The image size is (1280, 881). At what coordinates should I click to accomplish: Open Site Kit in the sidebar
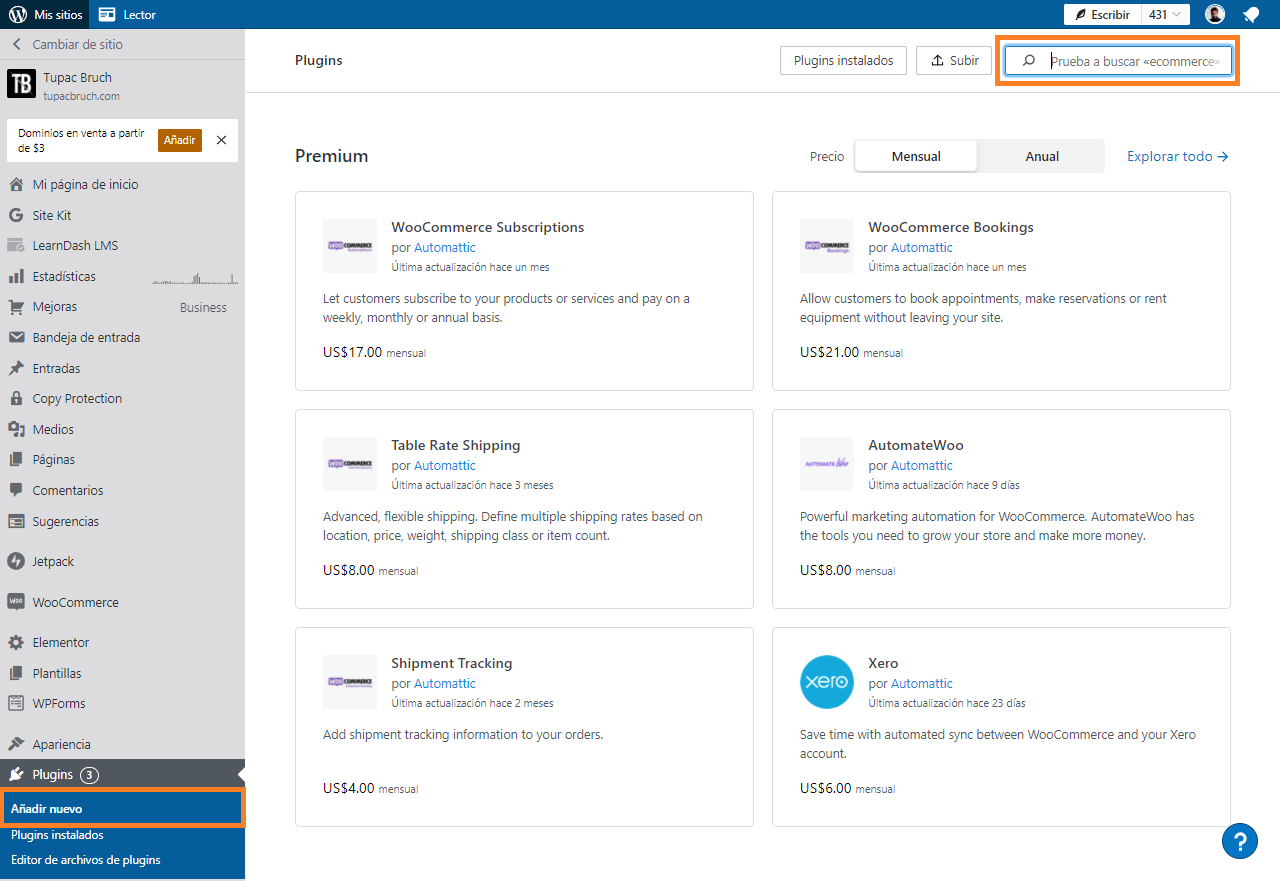(x=51, y=215)
